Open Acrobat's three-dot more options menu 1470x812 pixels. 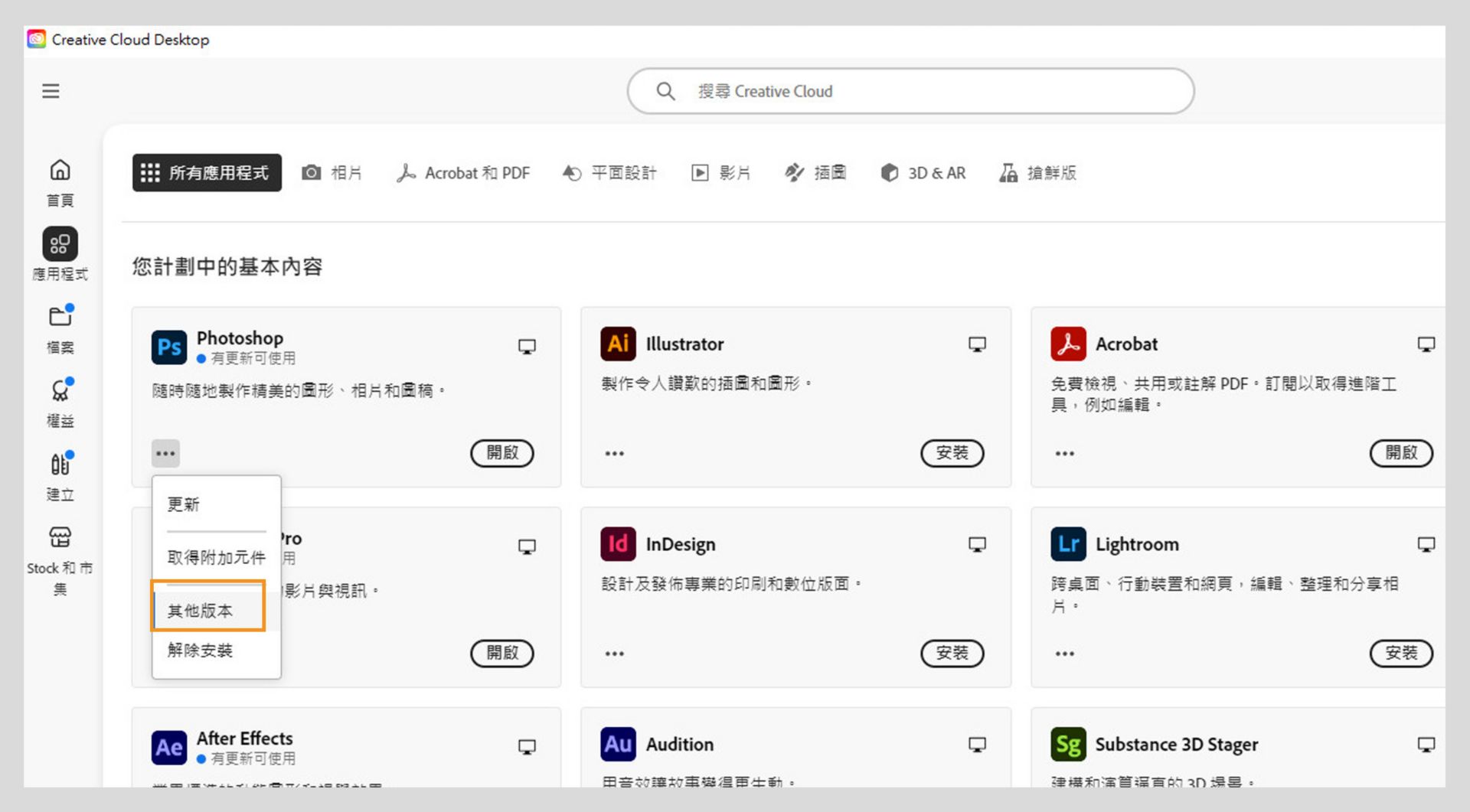[x=1065, y=453]
